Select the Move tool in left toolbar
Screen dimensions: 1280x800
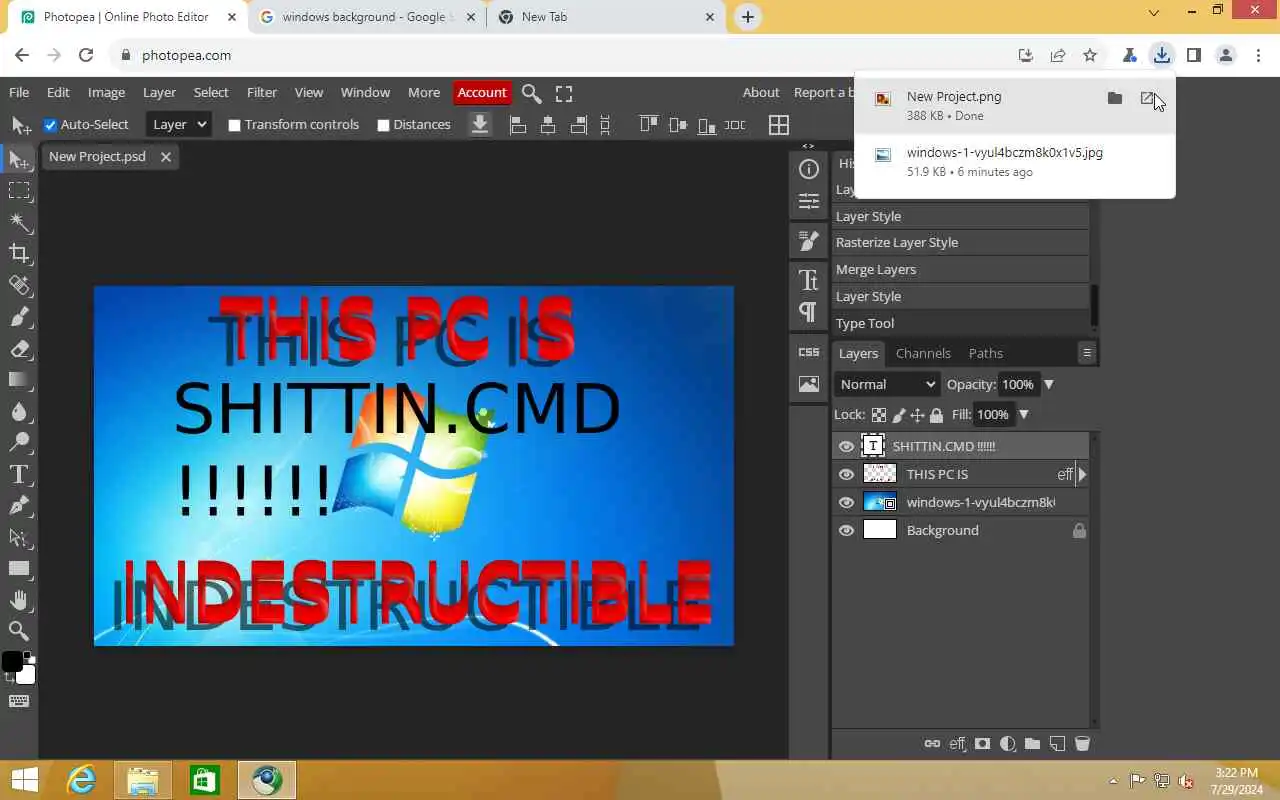pos(19,159)
